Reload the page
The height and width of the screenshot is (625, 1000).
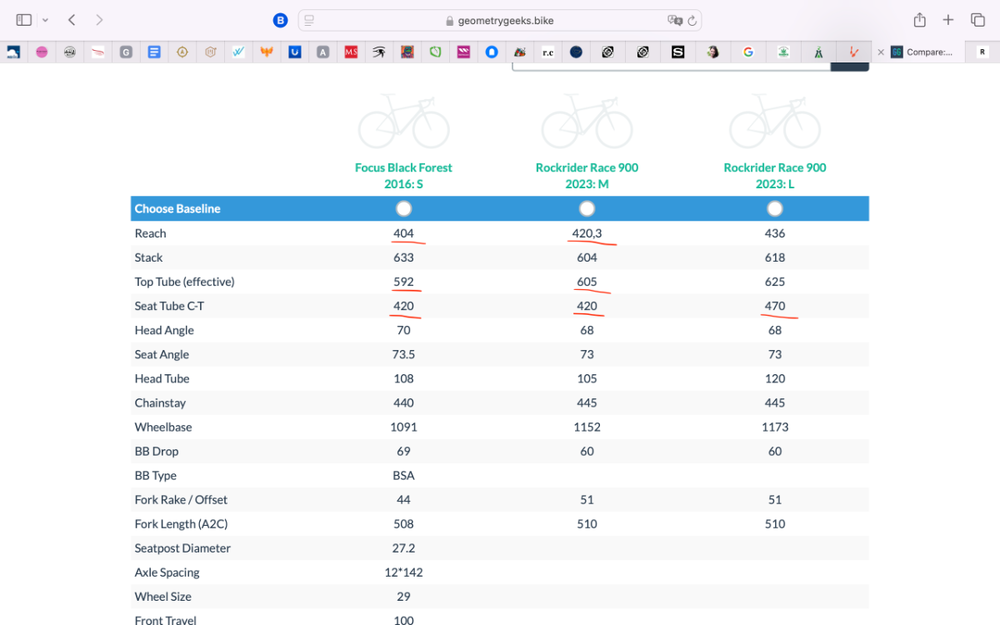692,20
